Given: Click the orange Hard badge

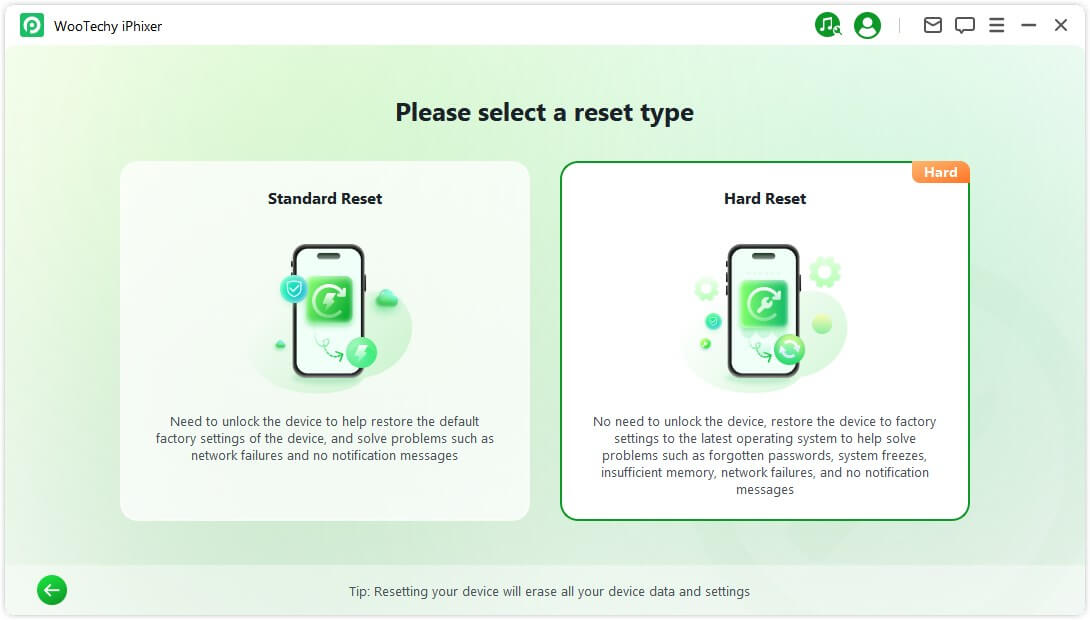Looking at the screenshot, I should coord(940,173).
